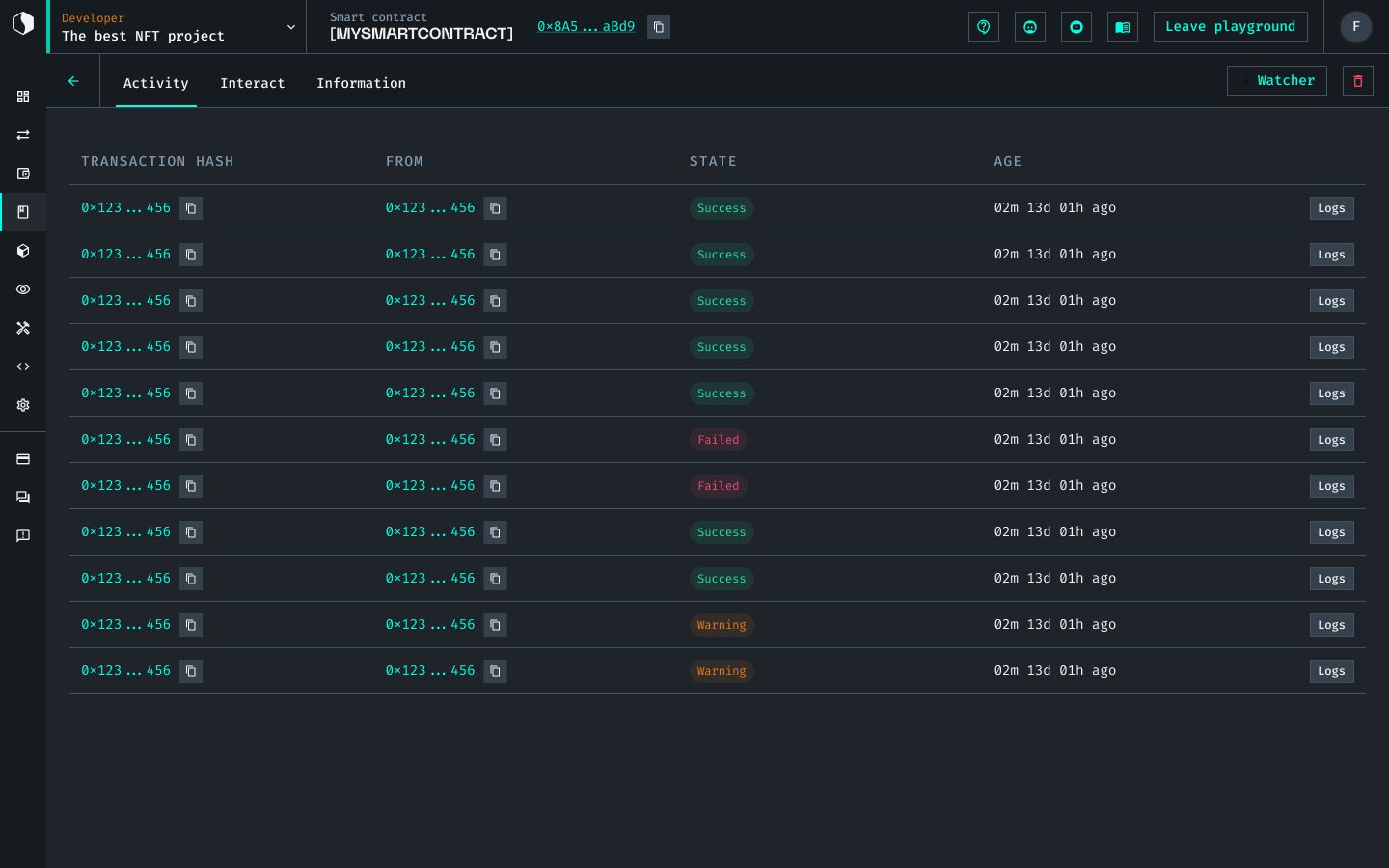Open the billing card icon in sidebar
The width and height of the screenshot is (1389, 868).
23,459
